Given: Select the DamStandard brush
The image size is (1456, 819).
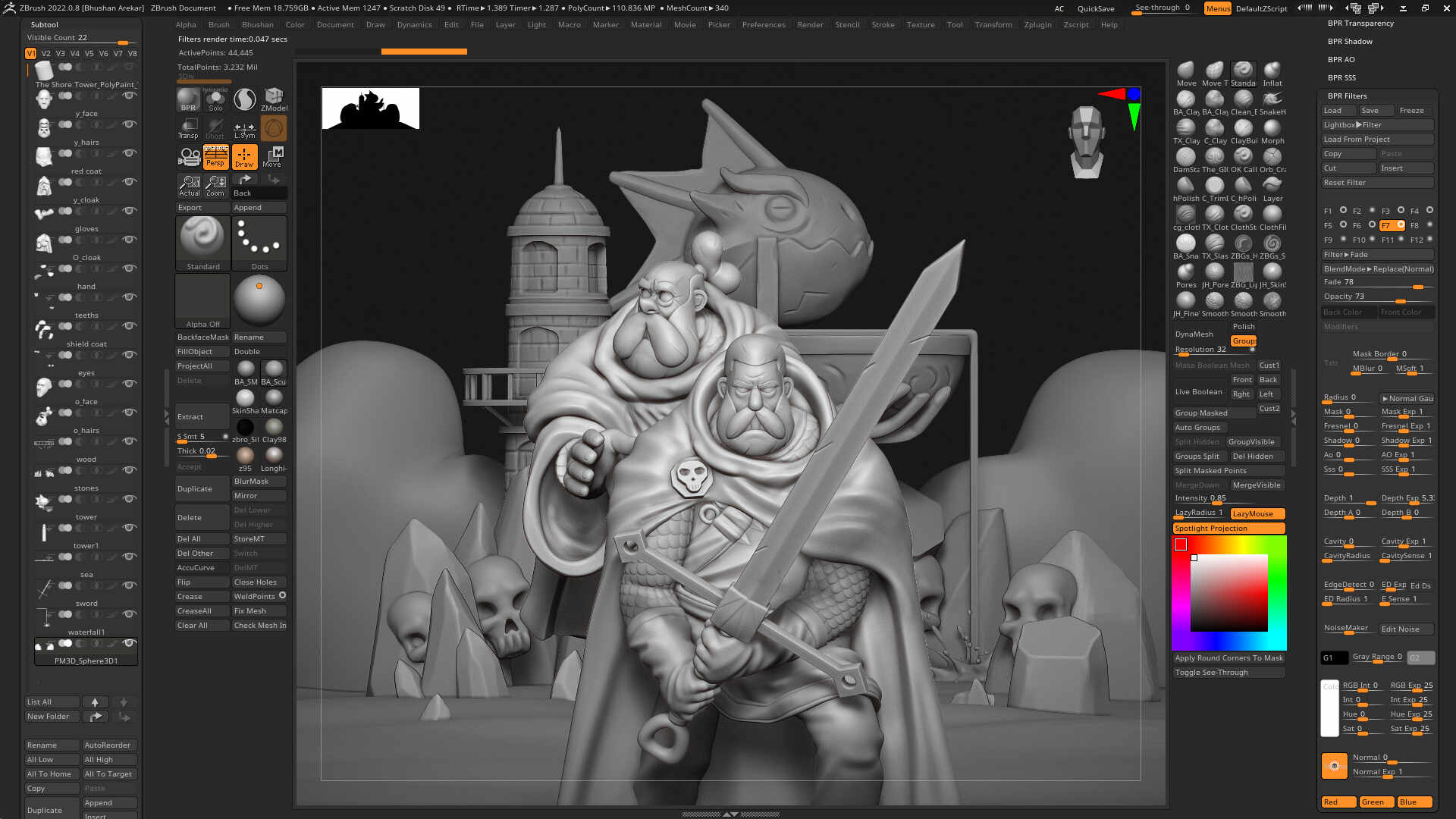Looking at the screenshot, I should (1185, 157).
